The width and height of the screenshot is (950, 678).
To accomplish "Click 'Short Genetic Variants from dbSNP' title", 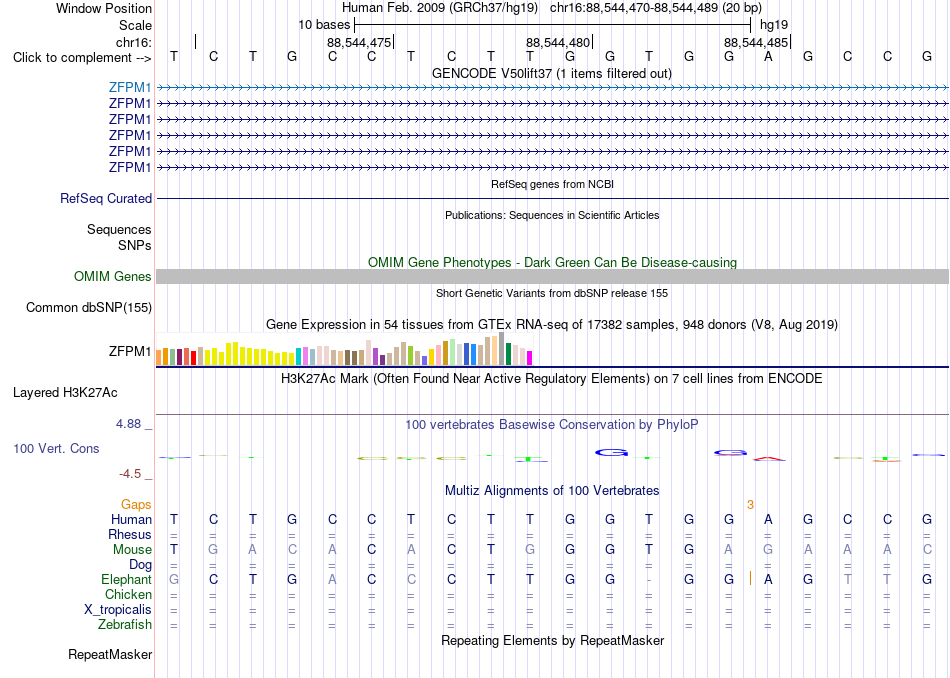I will (552, 293).
